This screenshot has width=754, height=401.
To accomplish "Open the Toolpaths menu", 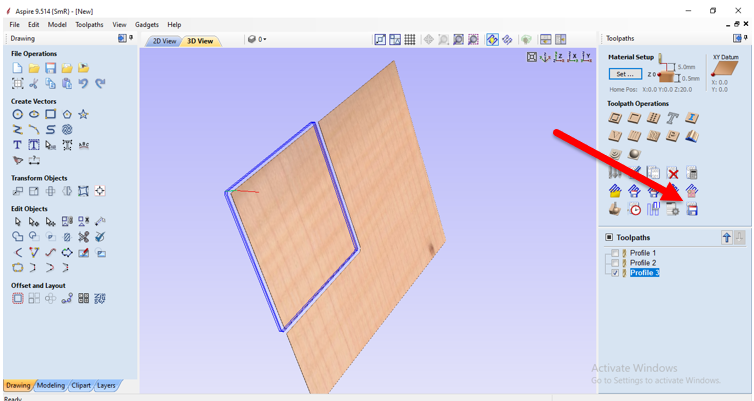I will [89, 24].
